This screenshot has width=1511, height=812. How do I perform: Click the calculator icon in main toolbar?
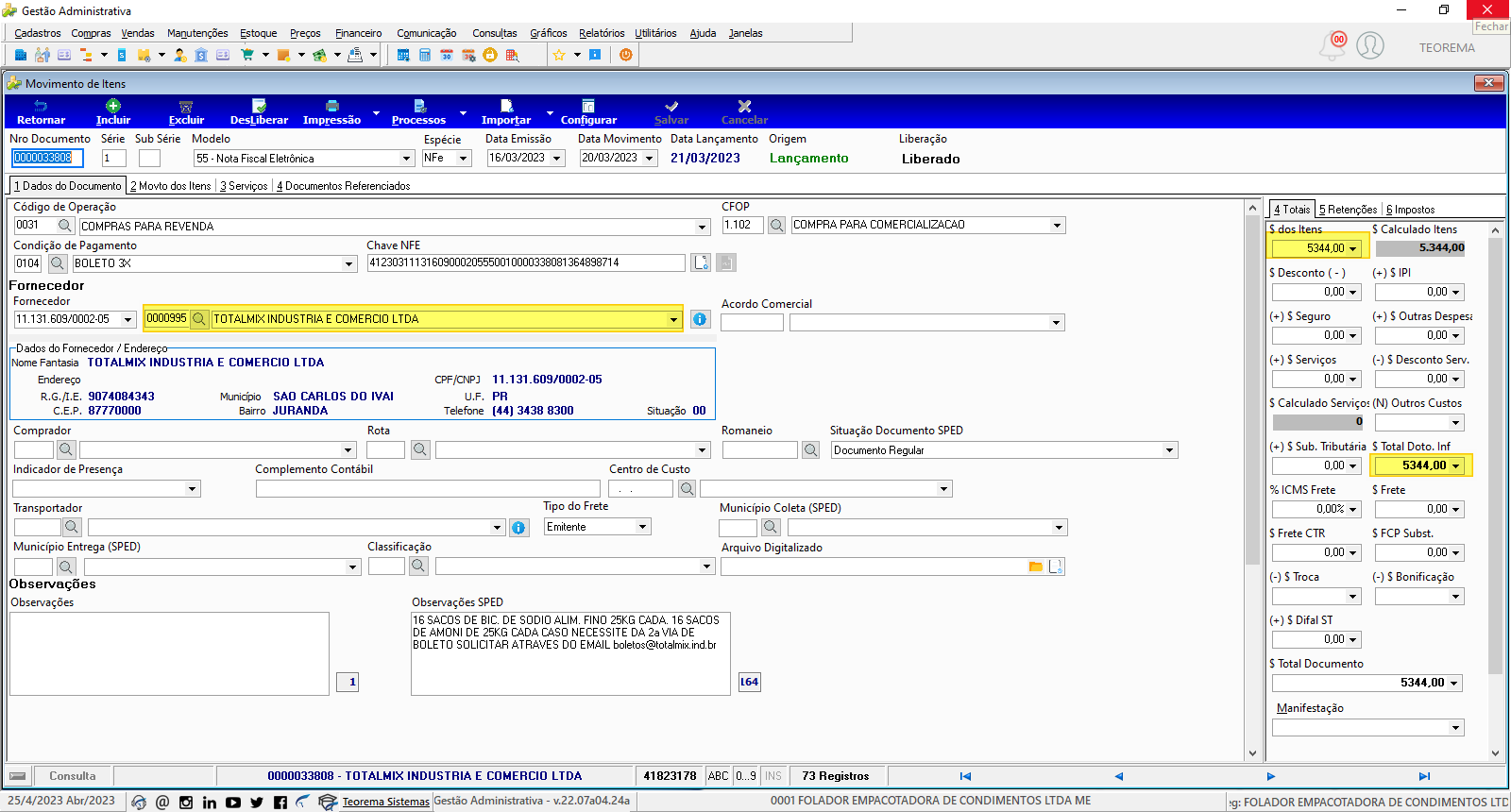425,55
